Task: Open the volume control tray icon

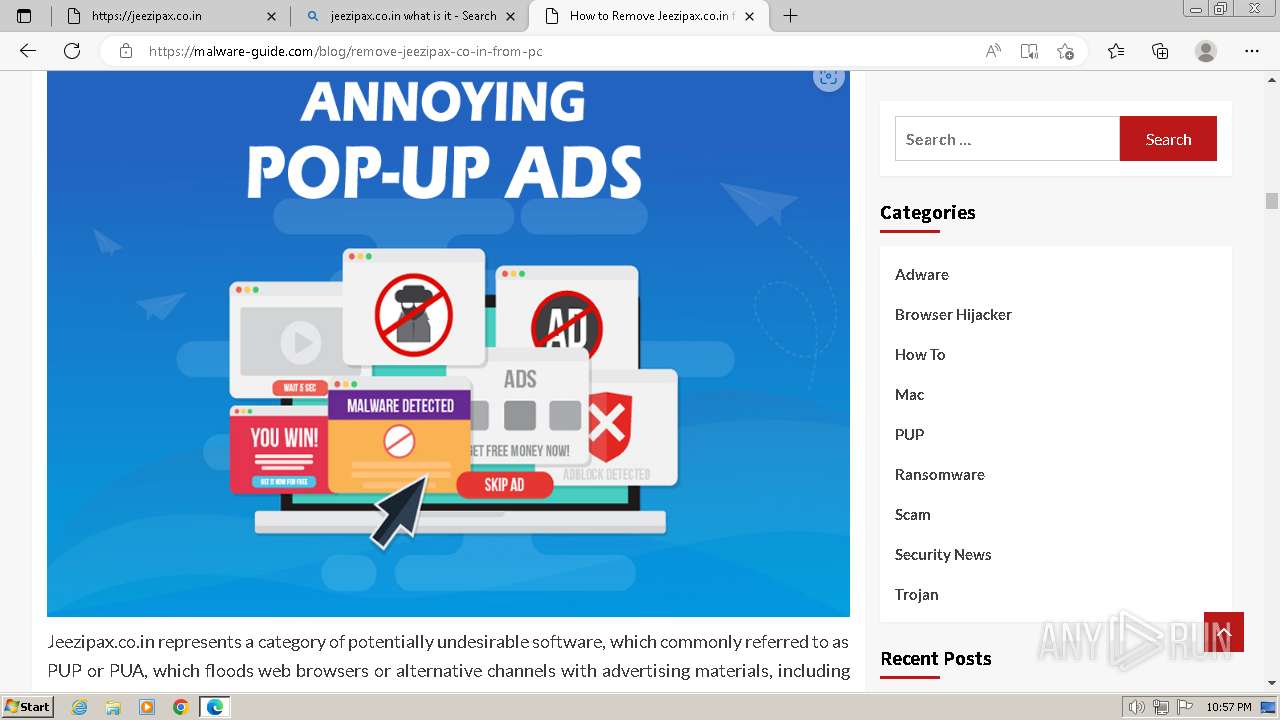Action: 1136,707
